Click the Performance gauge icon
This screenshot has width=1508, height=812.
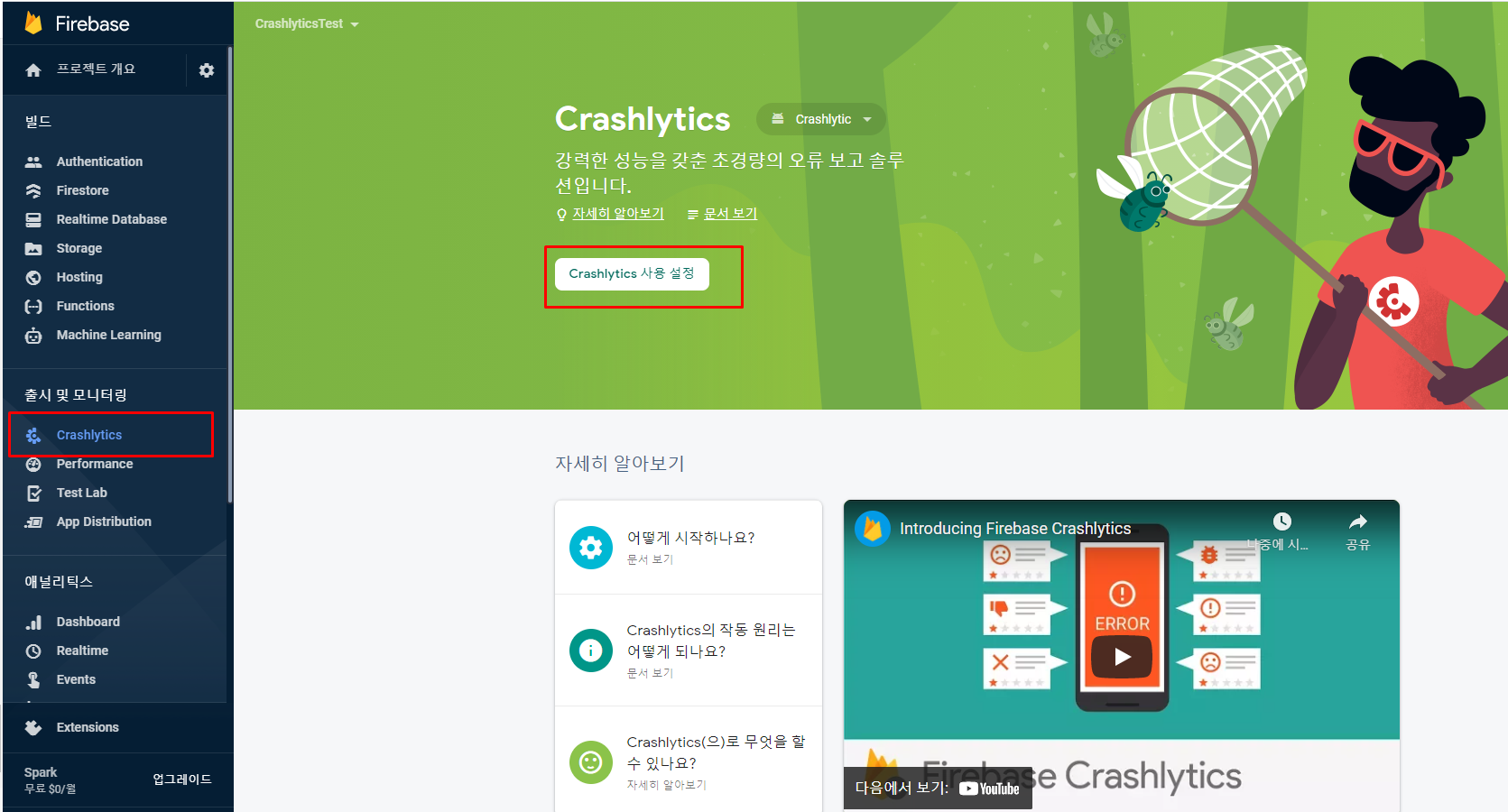33,465
